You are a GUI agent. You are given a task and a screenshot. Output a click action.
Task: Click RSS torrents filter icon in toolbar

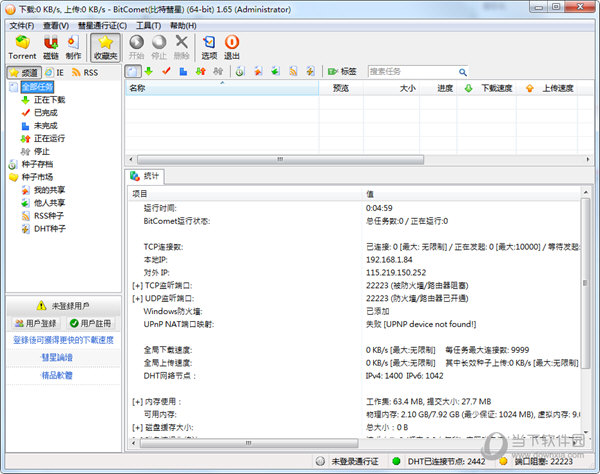[x=293, y=71]
